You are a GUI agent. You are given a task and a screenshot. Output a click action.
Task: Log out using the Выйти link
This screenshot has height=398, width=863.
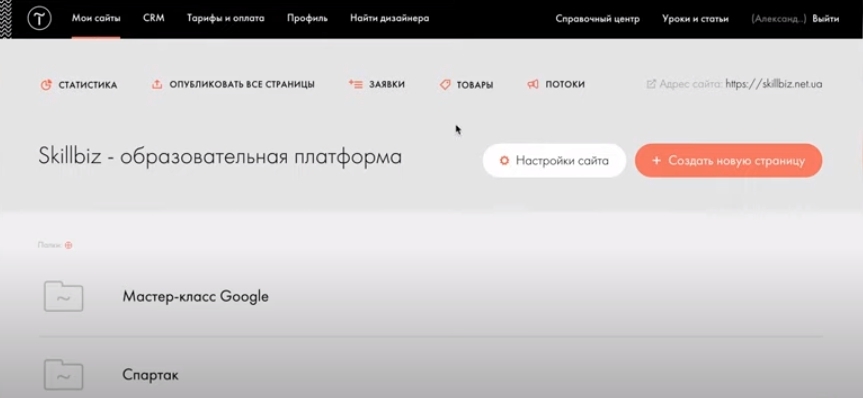coord(826,19)
